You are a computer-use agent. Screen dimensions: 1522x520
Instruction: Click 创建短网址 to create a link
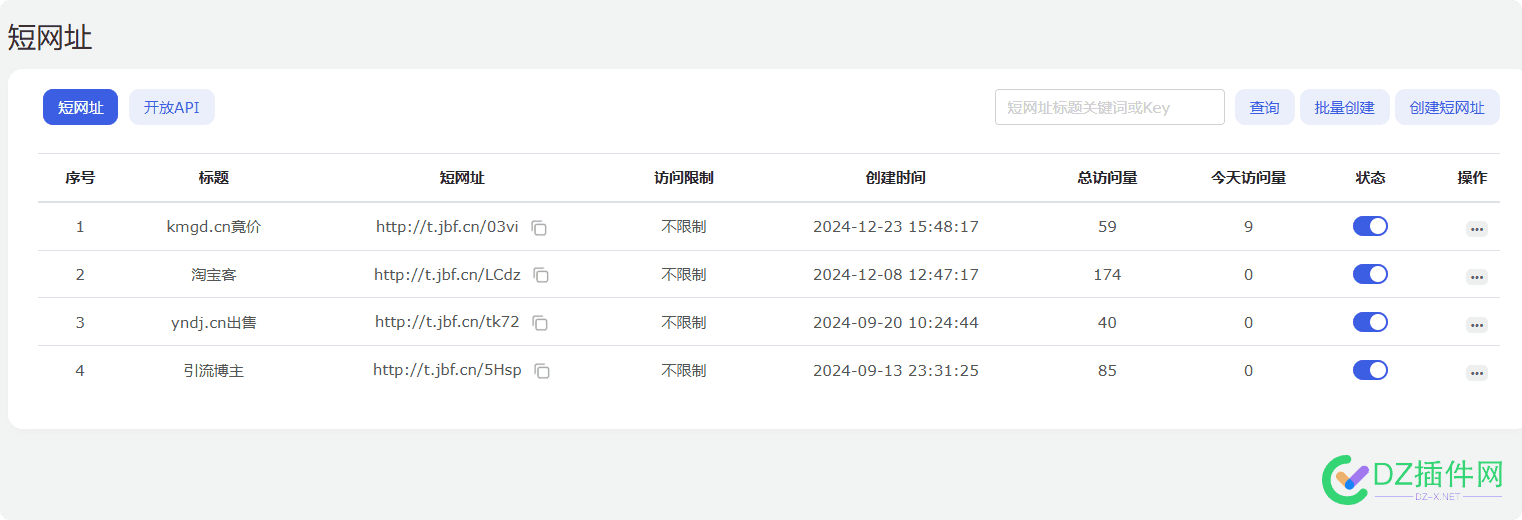coord(1446,107)
